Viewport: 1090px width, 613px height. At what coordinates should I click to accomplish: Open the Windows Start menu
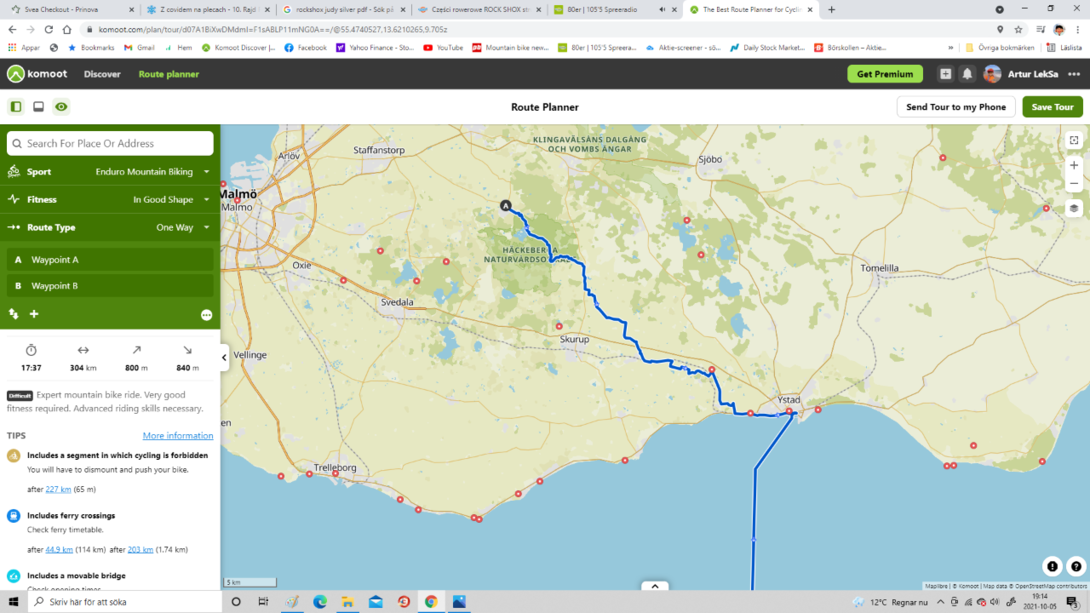point(13,602)
